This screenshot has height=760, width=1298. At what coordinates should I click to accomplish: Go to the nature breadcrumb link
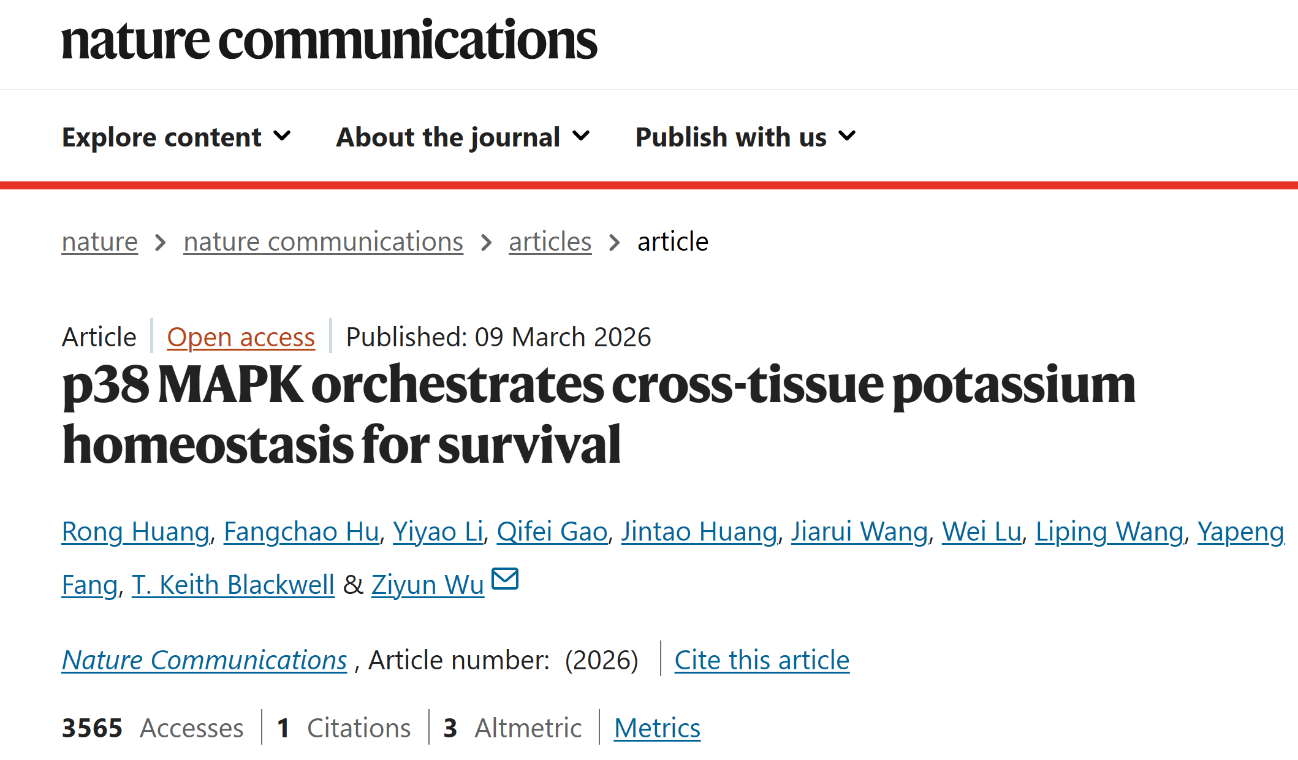pos(100,242)
